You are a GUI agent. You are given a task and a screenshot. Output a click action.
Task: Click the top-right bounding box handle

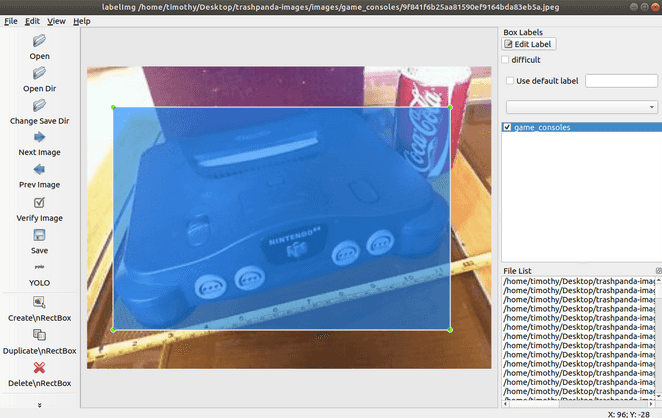[x=450, y=107]
